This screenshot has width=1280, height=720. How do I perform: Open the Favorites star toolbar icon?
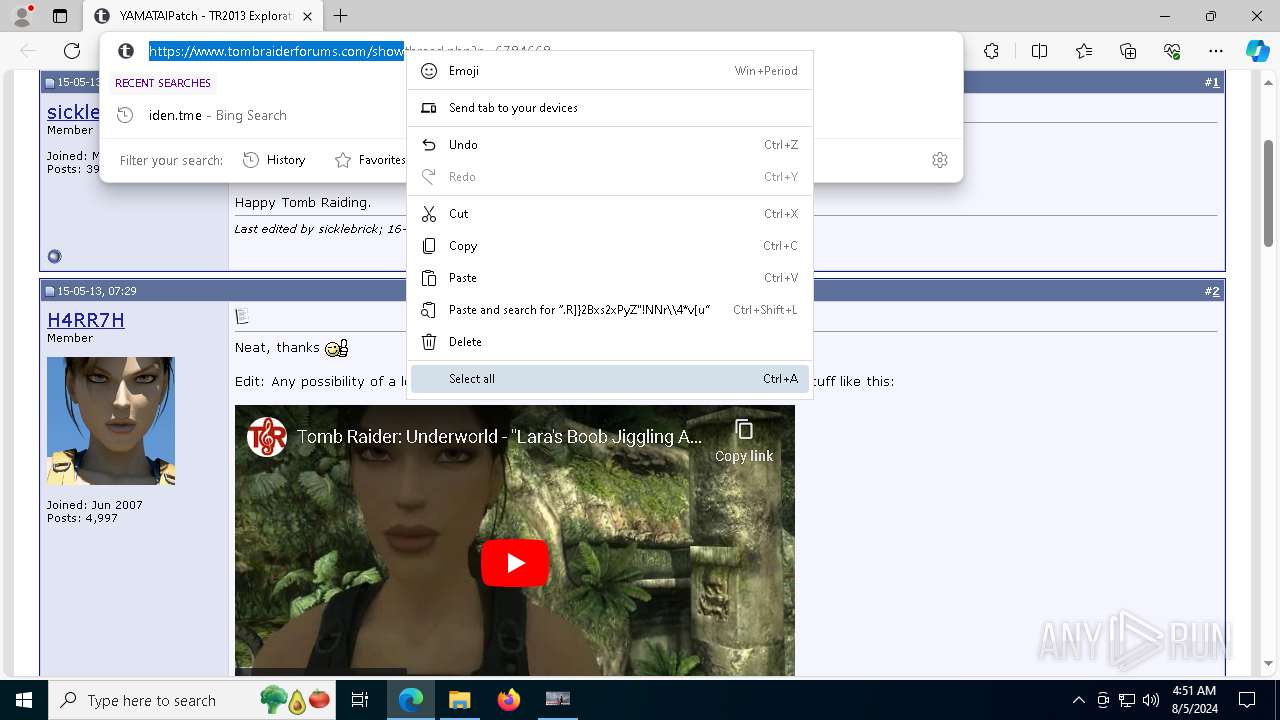tap(1084, 51)
